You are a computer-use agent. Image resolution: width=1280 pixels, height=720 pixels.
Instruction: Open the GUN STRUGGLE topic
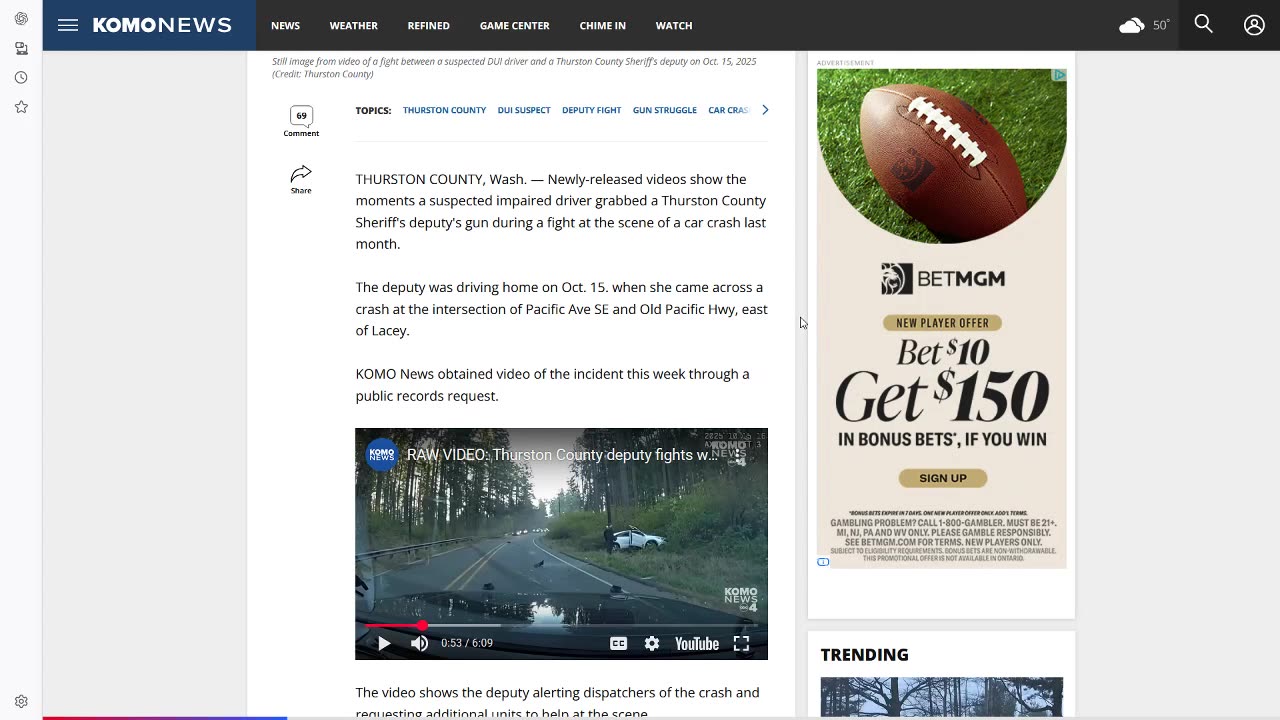[x=665, y=110]
